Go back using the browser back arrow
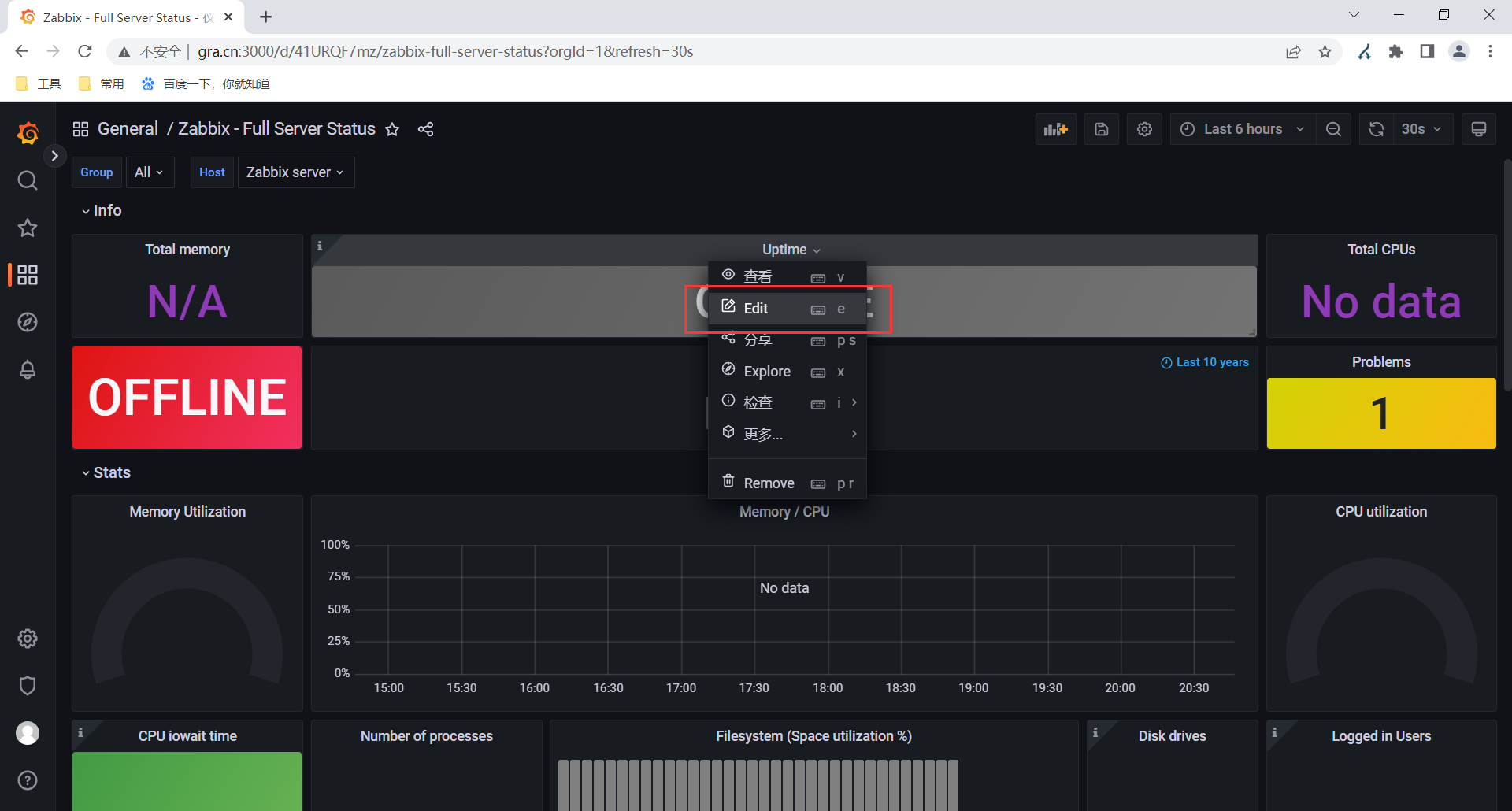1512x811 pixels. [x=21, y=52]
